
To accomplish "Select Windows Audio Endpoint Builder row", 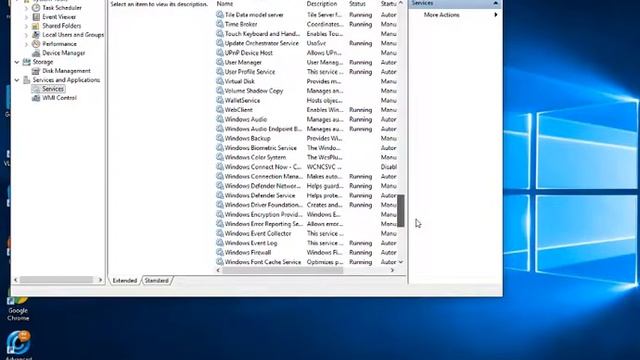I will coord(306,129).
